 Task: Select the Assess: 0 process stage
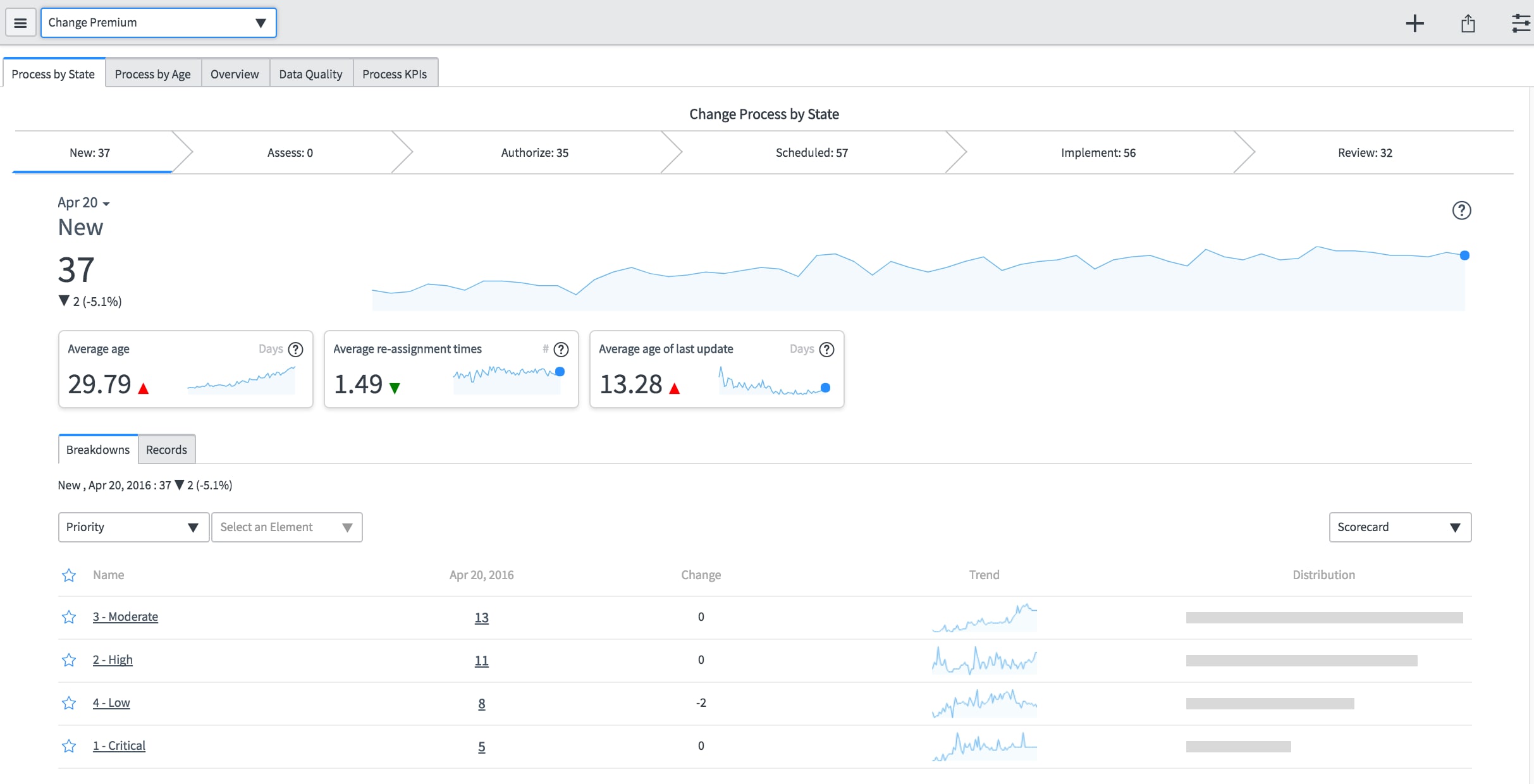tap(290, 153)
